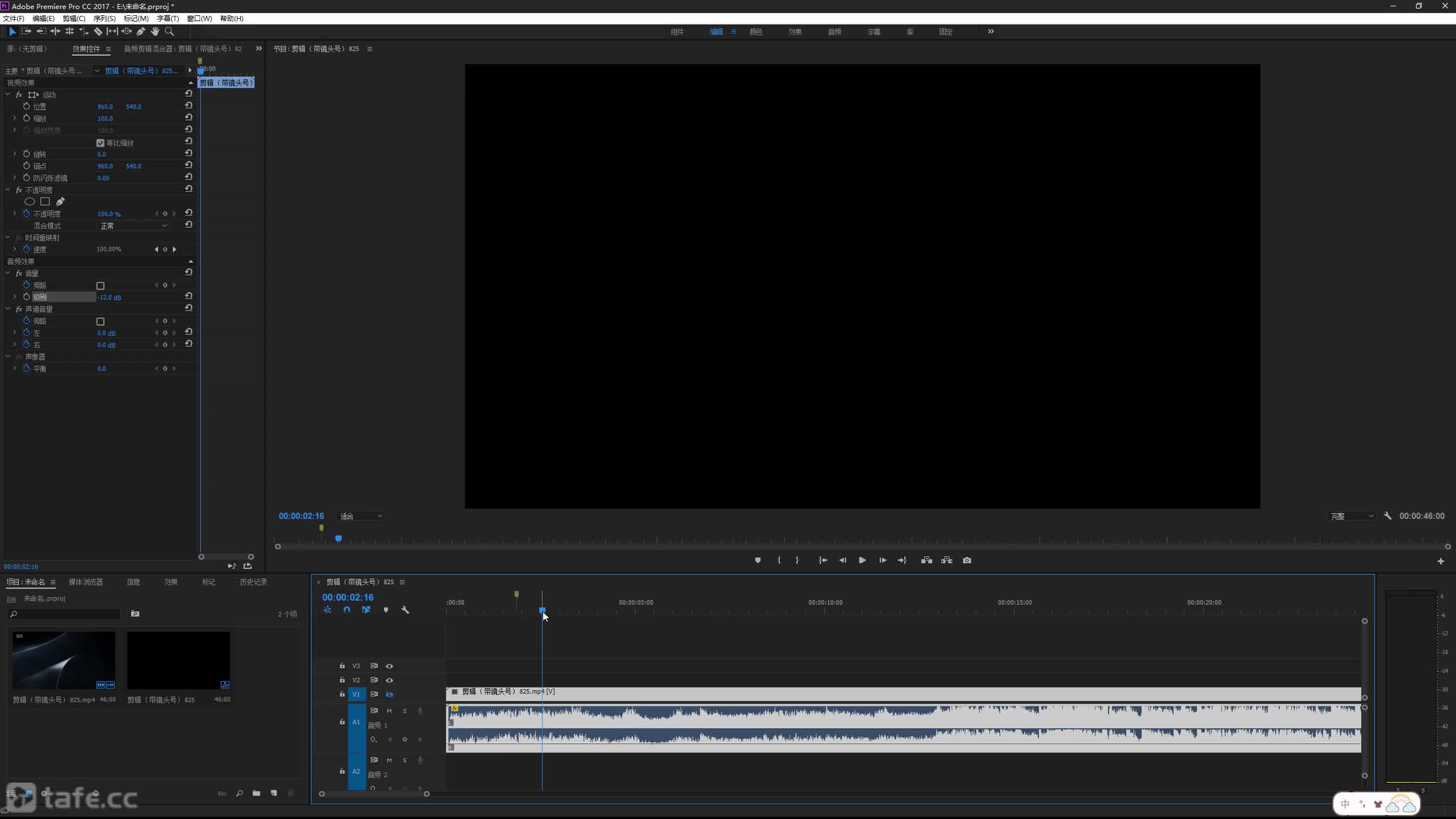Select the Rate Stretch tool
Screen dimensions: 1456x819
(84, 32)
